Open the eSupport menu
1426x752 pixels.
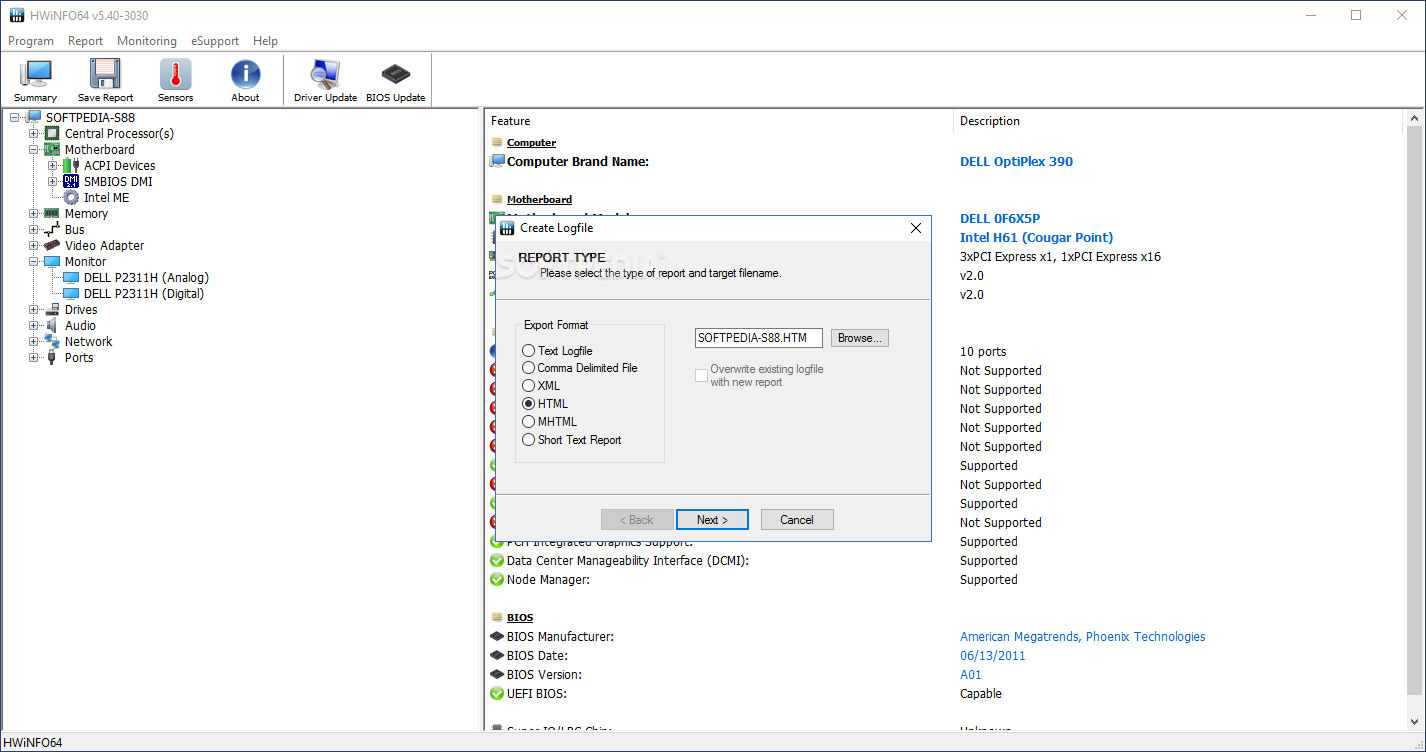click(215, 41)
